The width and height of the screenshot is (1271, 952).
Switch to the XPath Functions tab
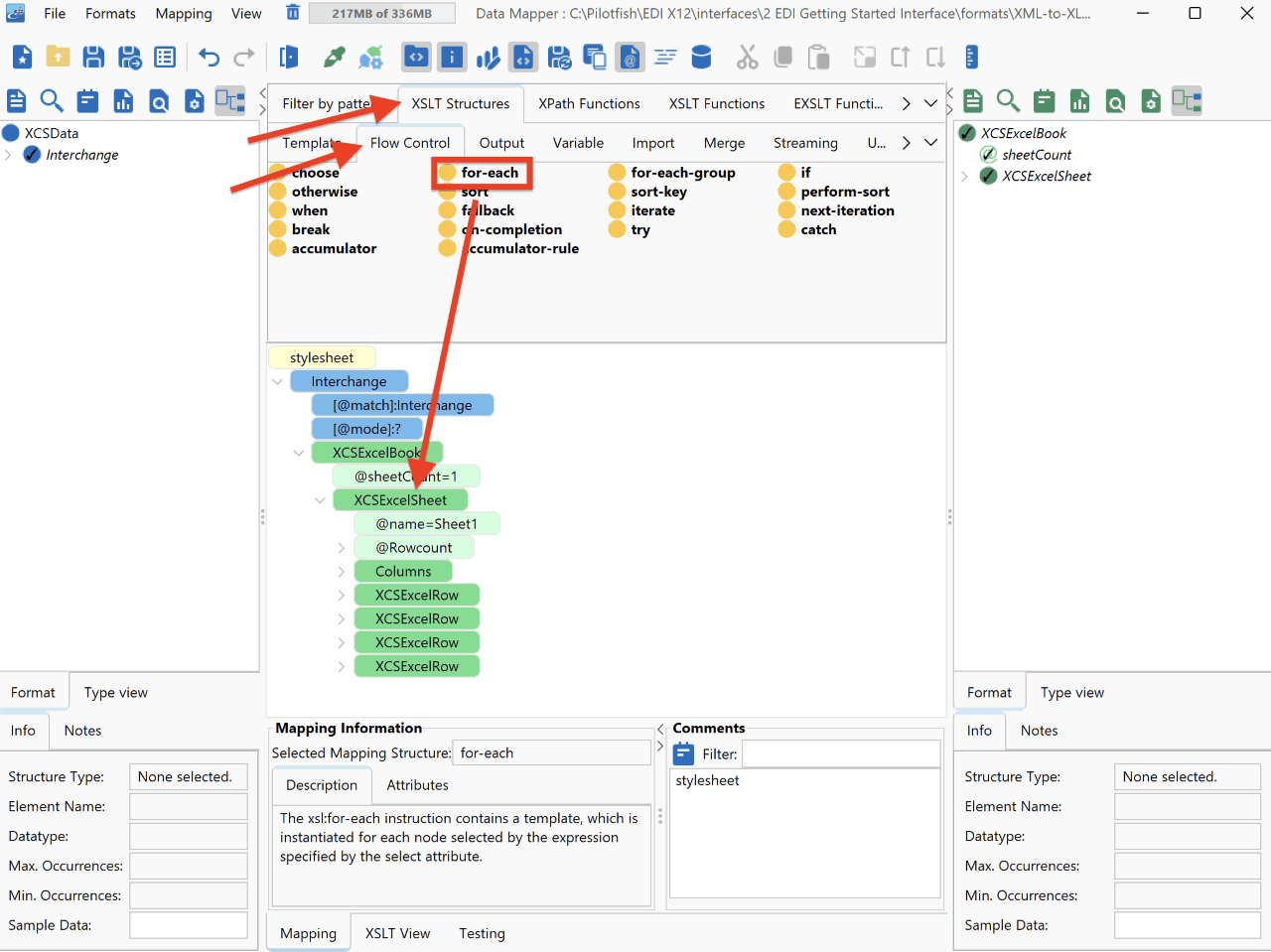pos(589,103)
